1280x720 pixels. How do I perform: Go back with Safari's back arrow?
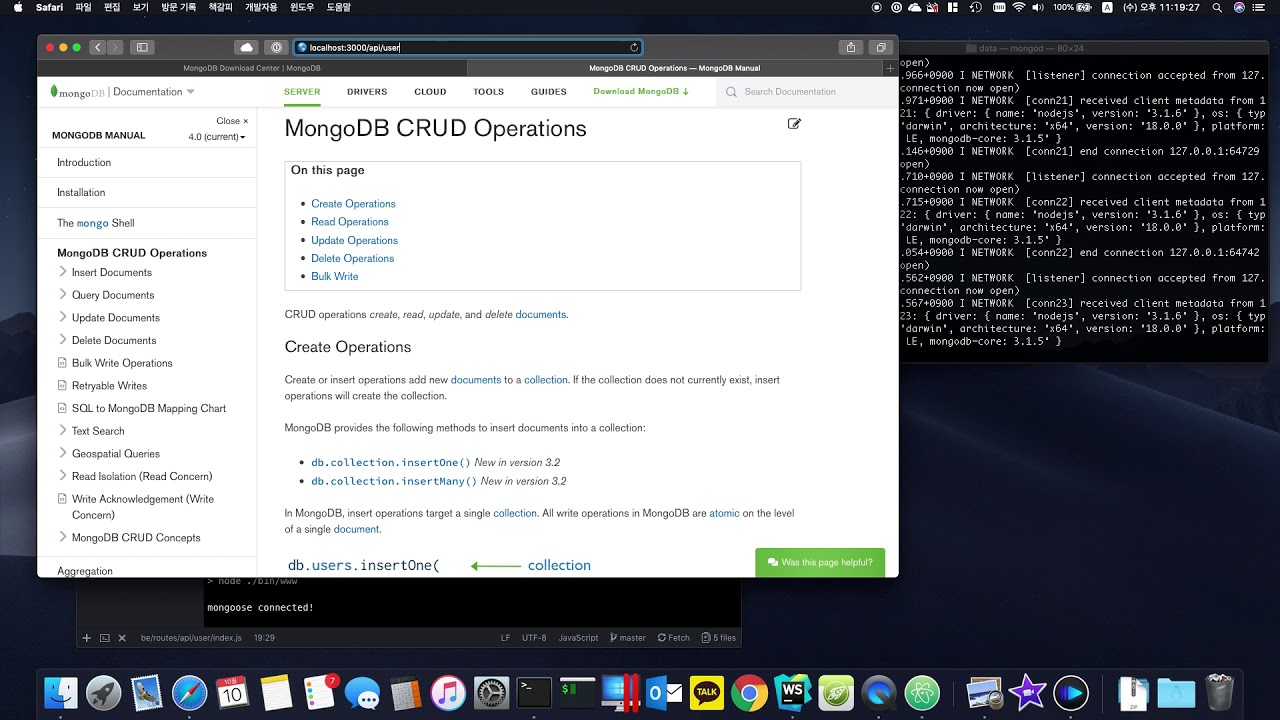tap(97, 47)
